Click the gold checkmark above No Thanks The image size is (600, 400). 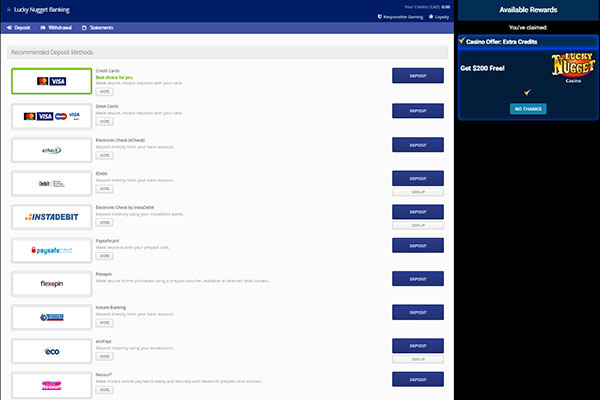(527, 92)
